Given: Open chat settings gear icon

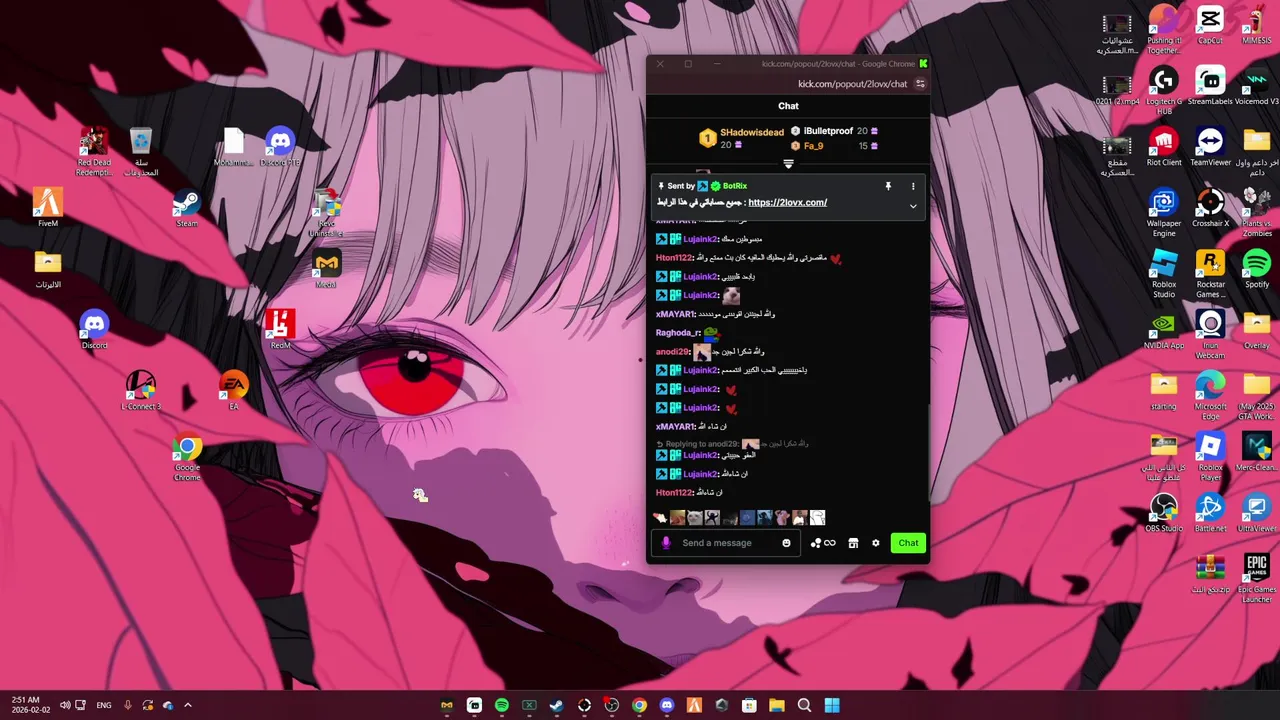Looking at the screenshot, I should pos(876,543).
